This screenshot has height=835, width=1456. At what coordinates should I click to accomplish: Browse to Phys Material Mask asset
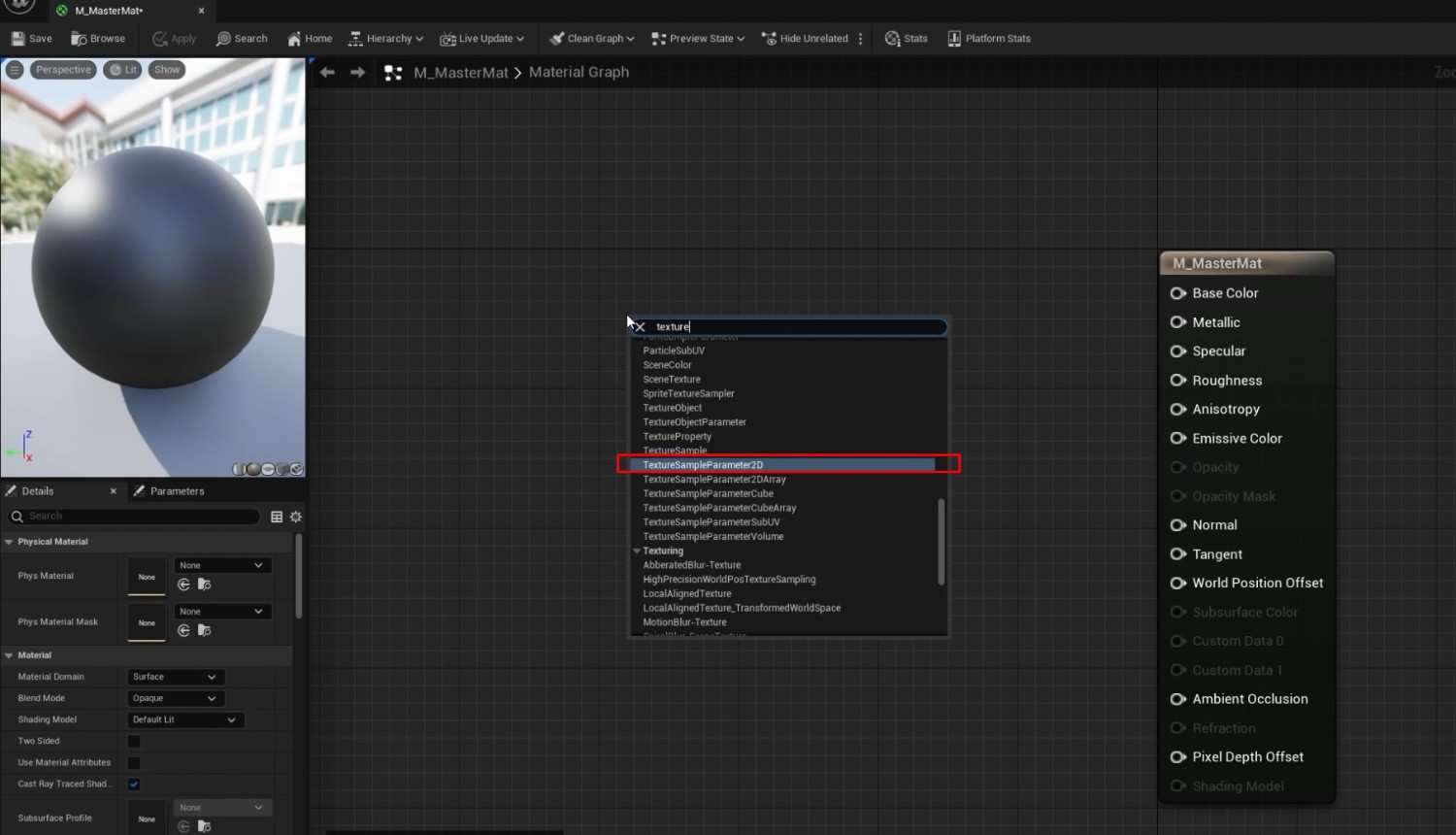click(x=204, y=631)
